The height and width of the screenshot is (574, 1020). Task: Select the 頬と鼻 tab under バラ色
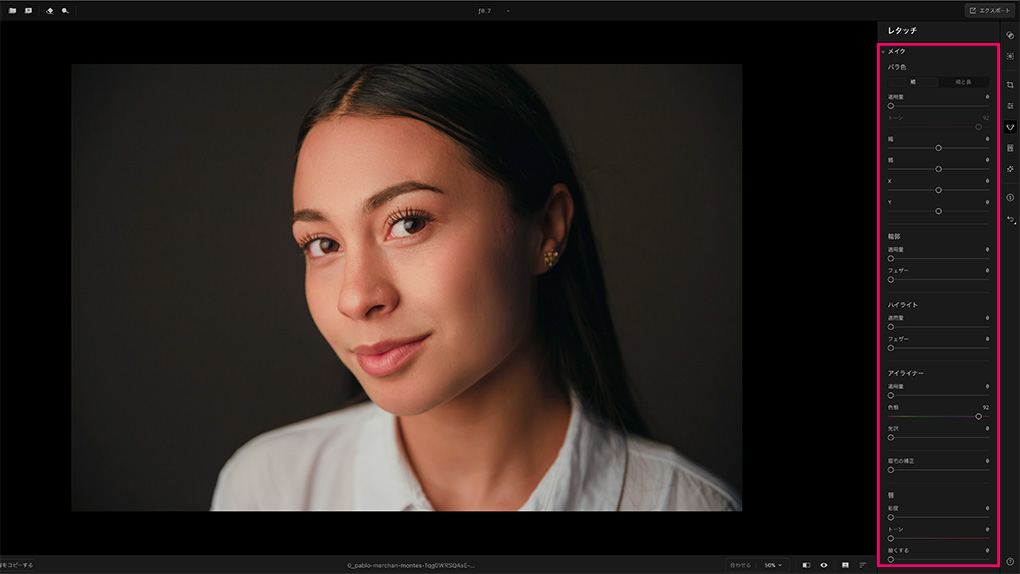point(963,82)
